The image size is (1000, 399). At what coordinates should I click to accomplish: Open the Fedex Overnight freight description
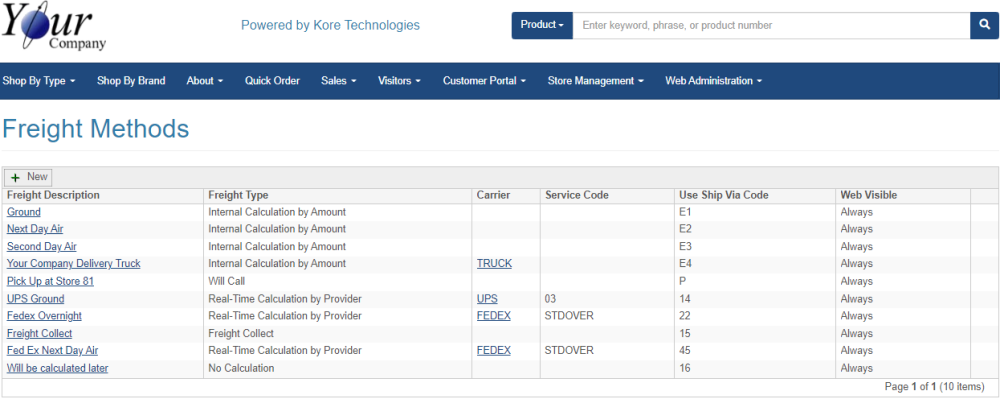pyautogui.click(x=44, y=316)
